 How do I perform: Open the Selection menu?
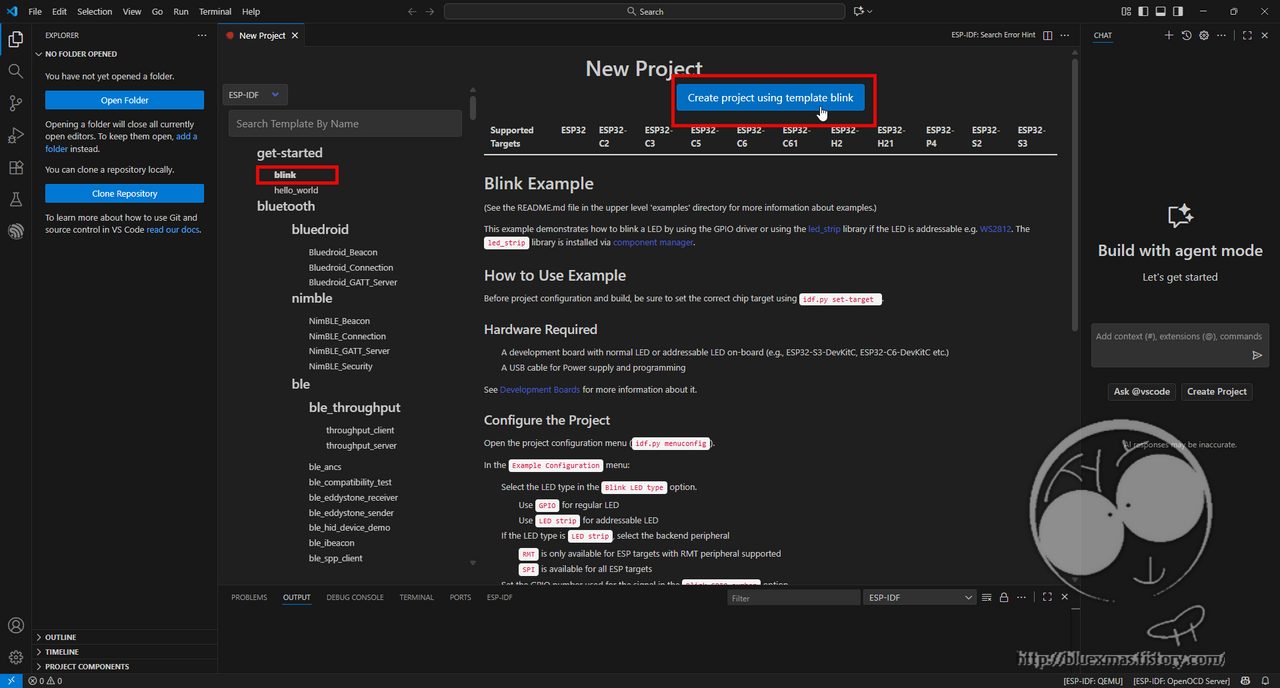[x=95, y=11]
